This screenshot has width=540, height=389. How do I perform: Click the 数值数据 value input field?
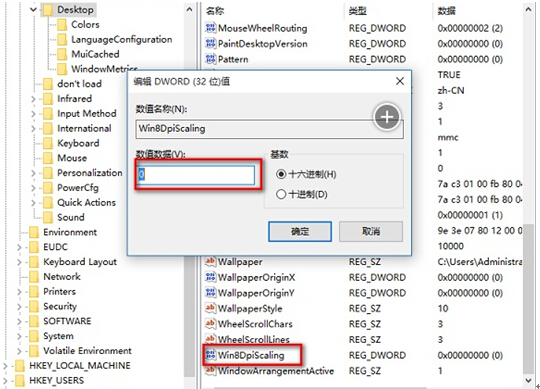(196, 175)
